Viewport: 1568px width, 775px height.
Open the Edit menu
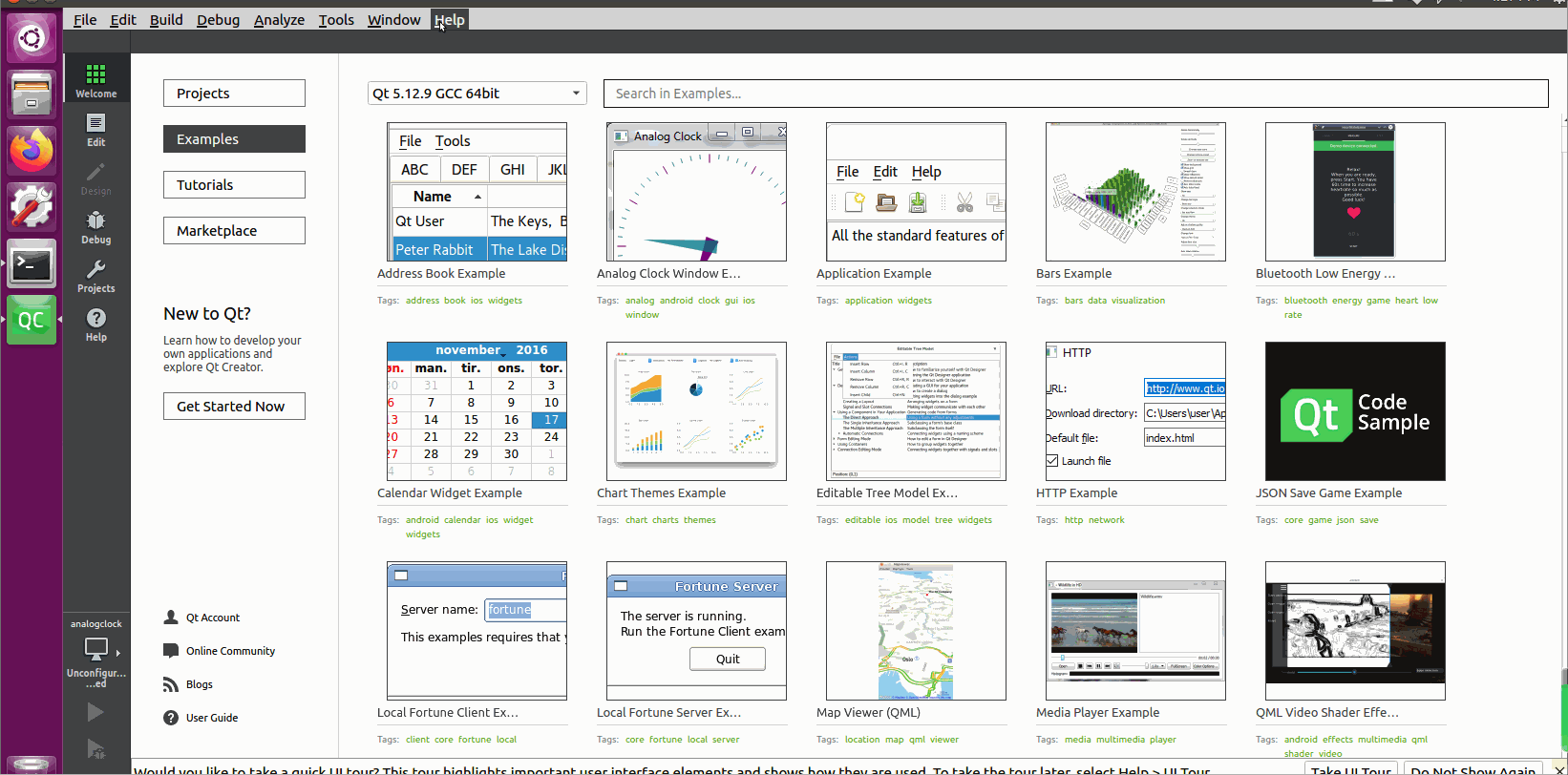122,20
